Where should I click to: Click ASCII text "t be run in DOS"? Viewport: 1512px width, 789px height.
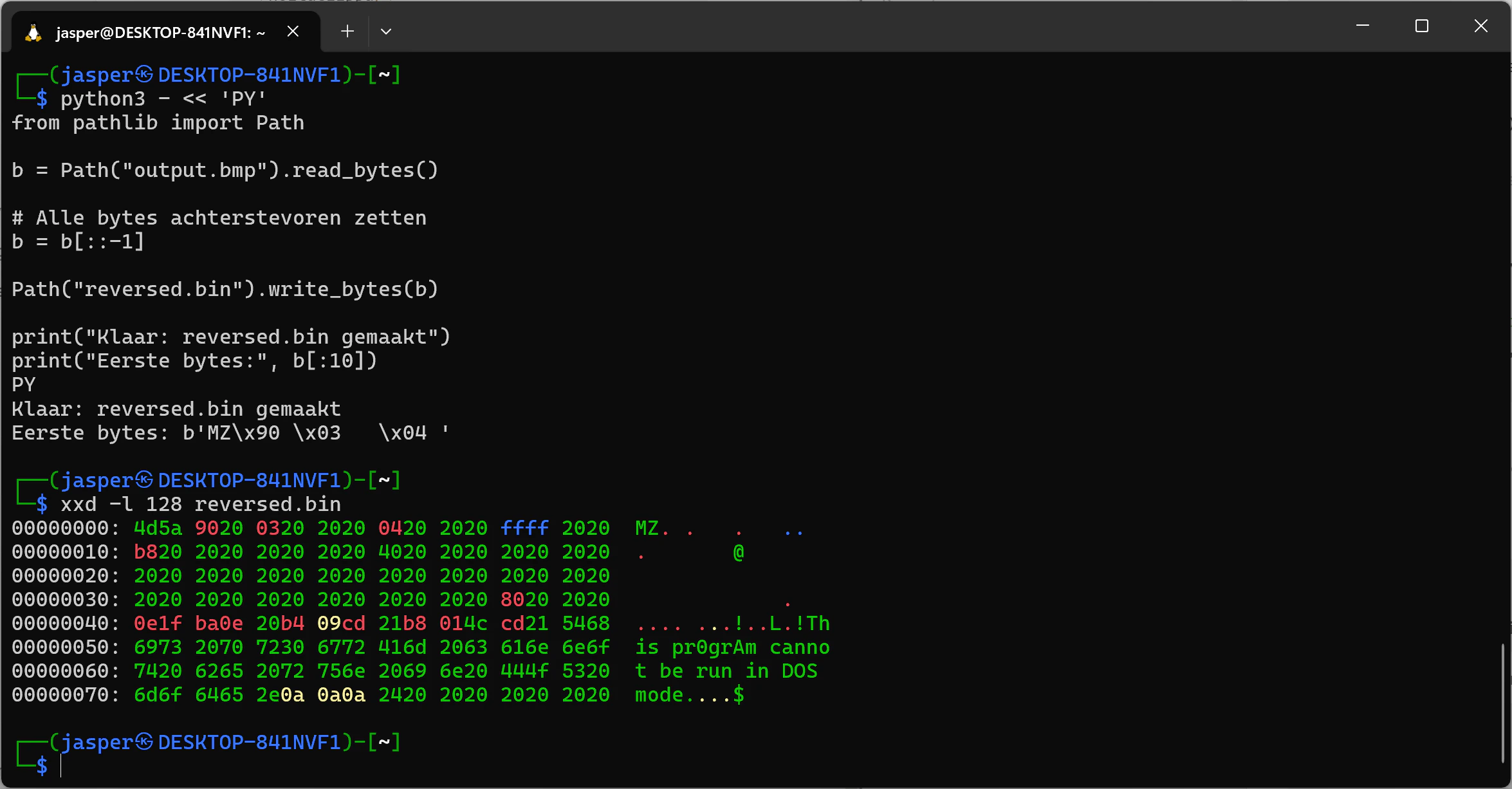[x=726, y=671]
